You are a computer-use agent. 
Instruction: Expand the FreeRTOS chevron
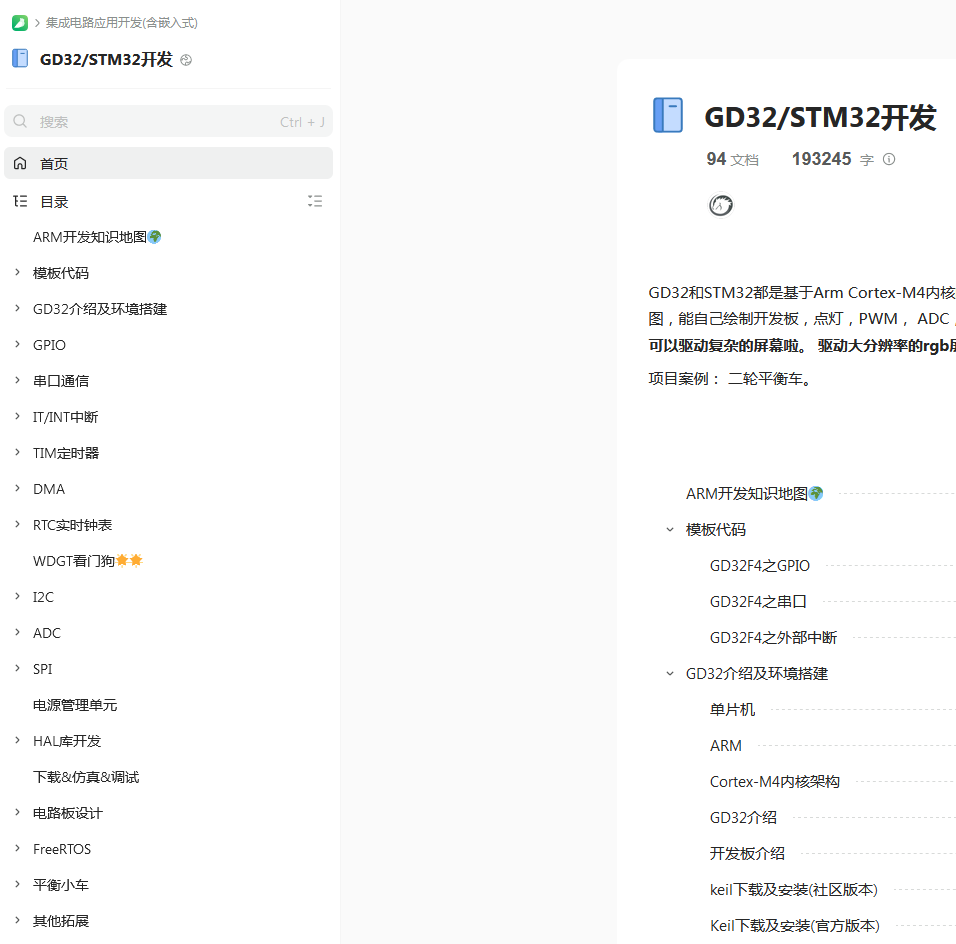pyautogui.click(x=17, y=848)
